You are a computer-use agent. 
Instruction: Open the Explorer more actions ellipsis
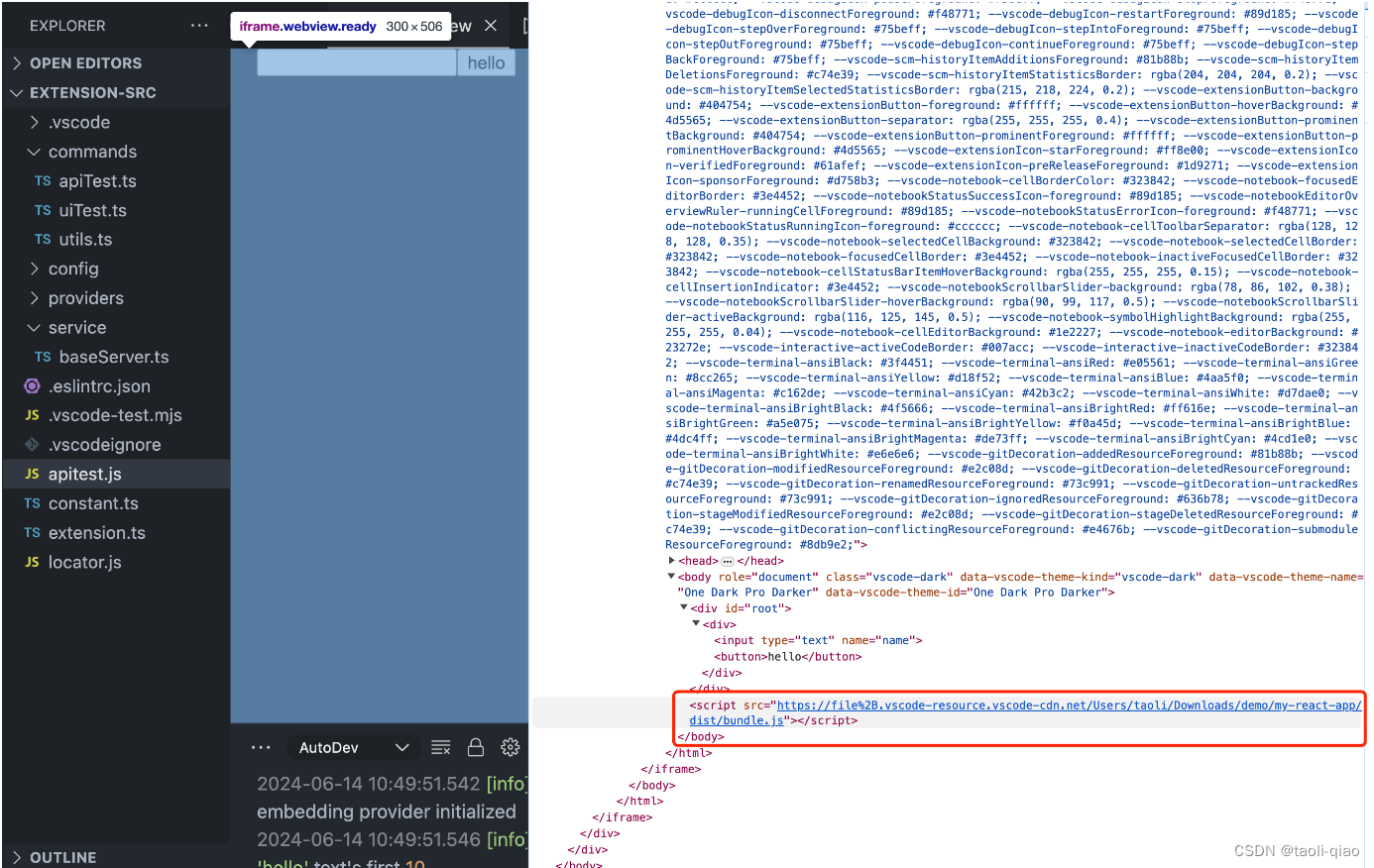pyautogui.click(x=199, y=26)
